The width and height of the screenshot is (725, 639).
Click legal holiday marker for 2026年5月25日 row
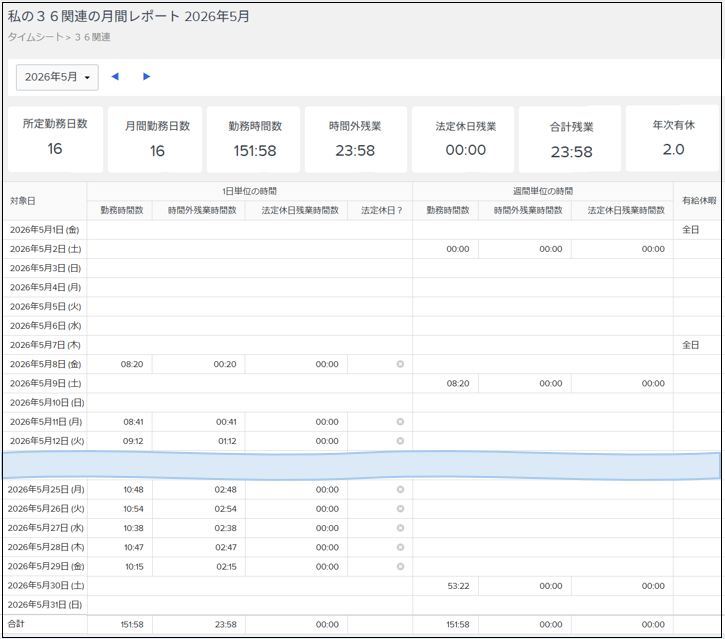pyautogui.click(x=400, y=490)
